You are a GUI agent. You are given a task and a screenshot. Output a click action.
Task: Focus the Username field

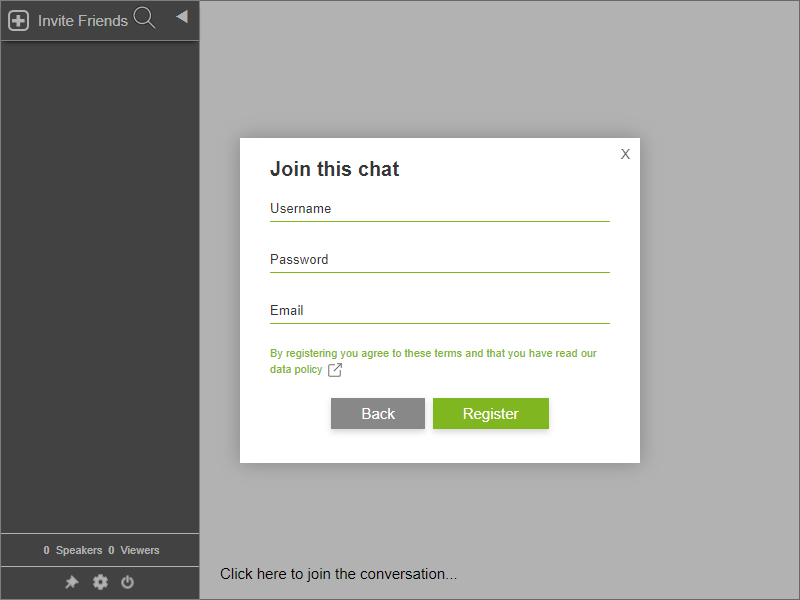[440, 212]
